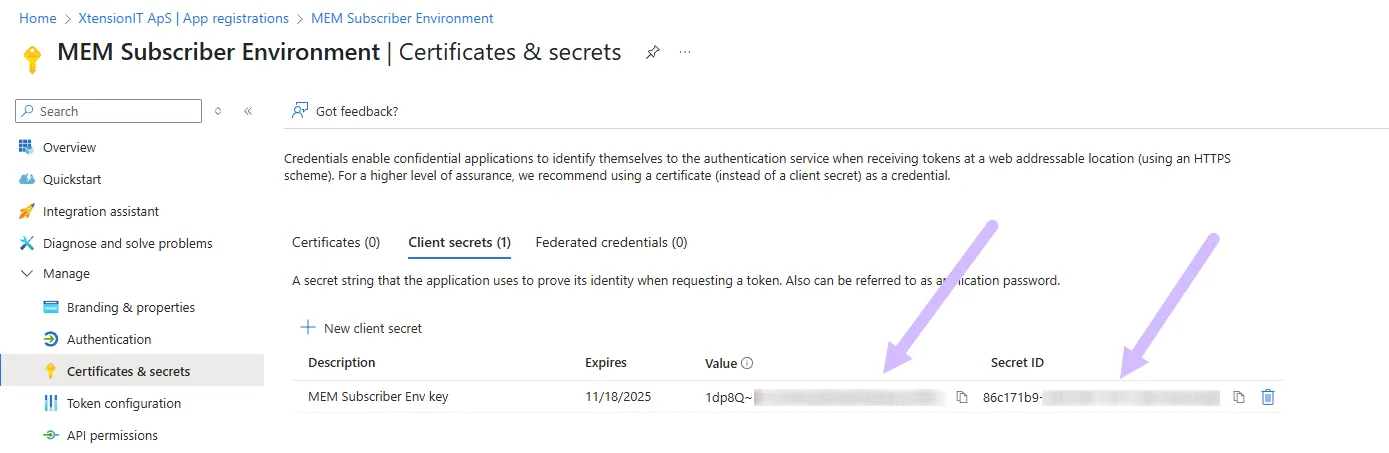Switch to the Certificates (0) tab
This screenshot has height=453, width=1389.
pyautogui.click(x=336, y=242)
